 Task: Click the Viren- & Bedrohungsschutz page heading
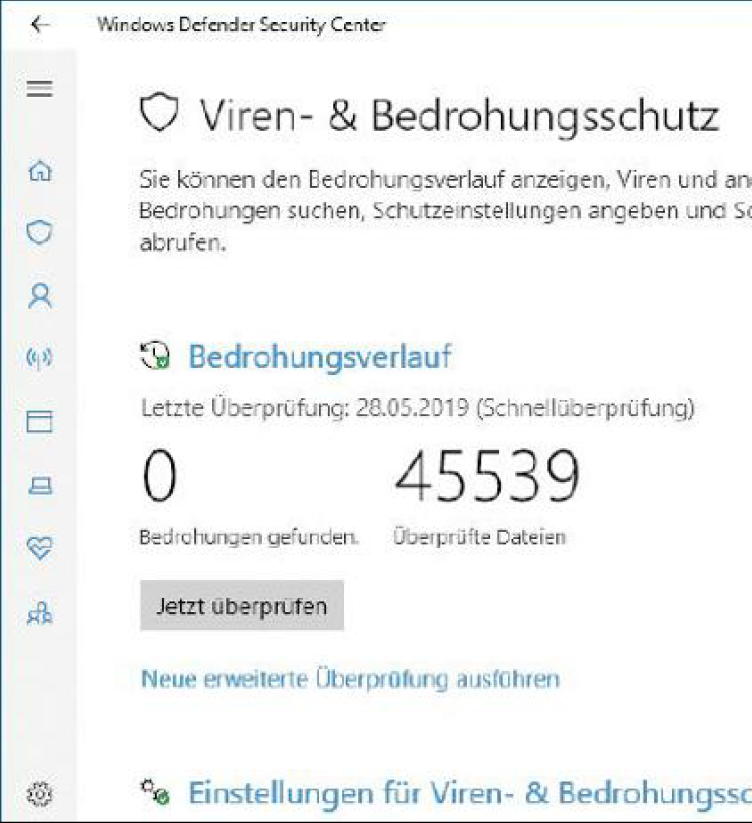459,117
